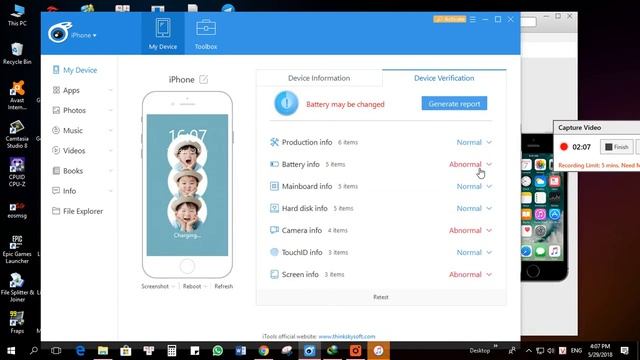
Task: Open the iTools hamburger menu icon
Action: [x=473, y=19]
